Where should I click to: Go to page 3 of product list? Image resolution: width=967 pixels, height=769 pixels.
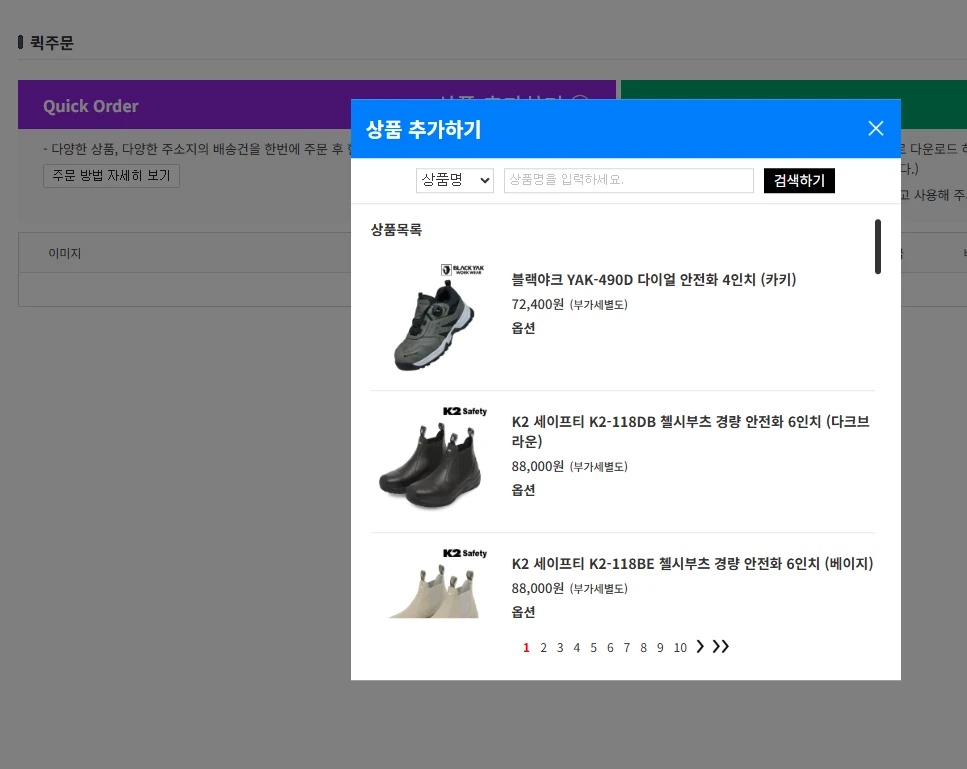(560, 648)
